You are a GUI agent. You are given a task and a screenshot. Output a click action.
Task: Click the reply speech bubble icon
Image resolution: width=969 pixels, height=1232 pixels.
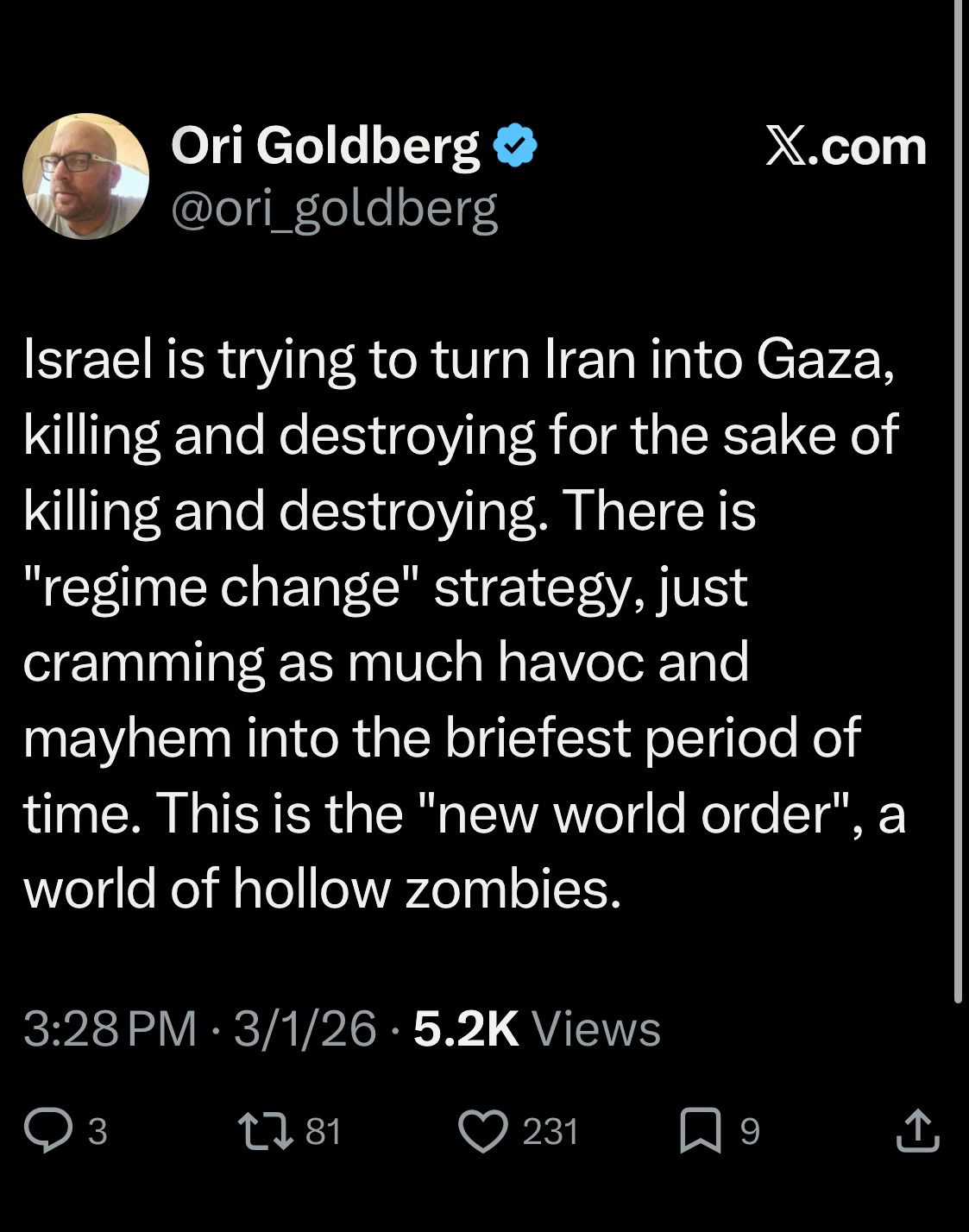[48, 1131]
